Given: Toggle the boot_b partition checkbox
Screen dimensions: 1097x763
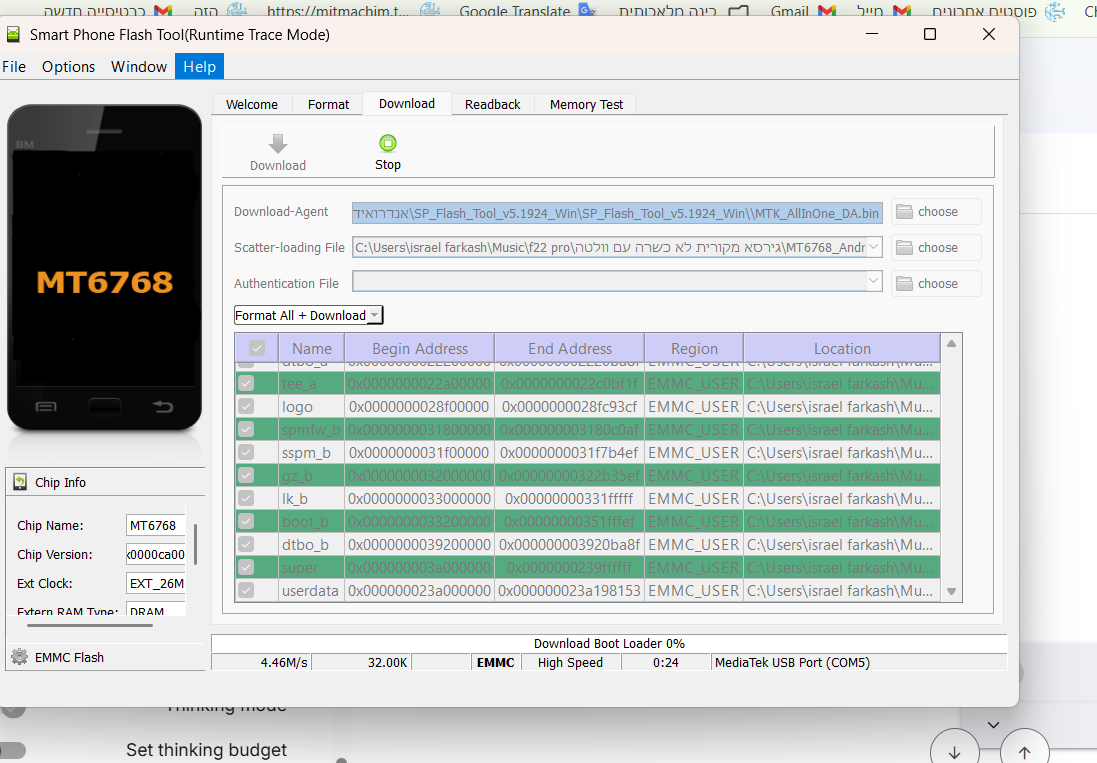Looking at the screenshot, I should [246, 522].
